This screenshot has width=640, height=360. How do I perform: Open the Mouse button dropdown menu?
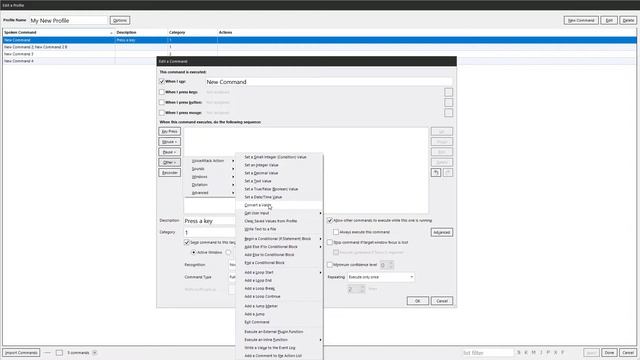pos(169,142)
